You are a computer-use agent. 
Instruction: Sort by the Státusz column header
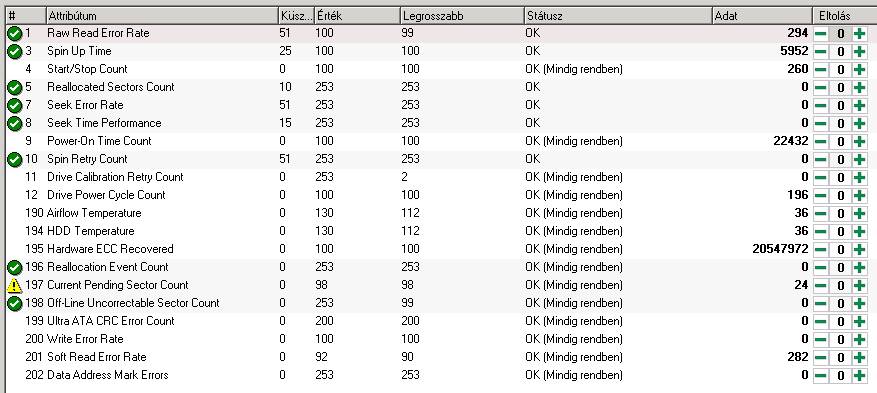tap(618, 16)
